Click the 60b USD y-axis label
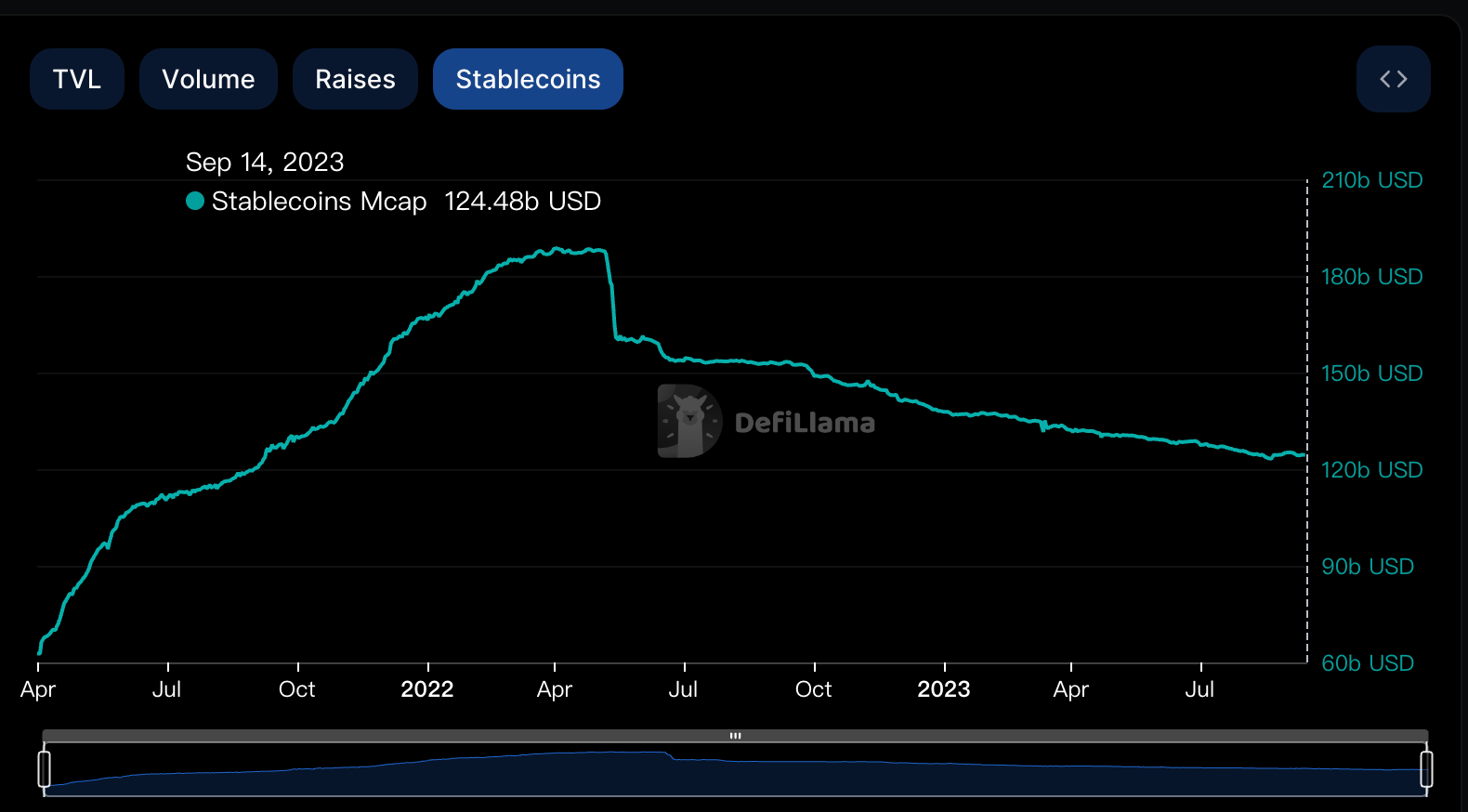The width and height of the screenshot is (1468, 812). [x=1368, y=663]
